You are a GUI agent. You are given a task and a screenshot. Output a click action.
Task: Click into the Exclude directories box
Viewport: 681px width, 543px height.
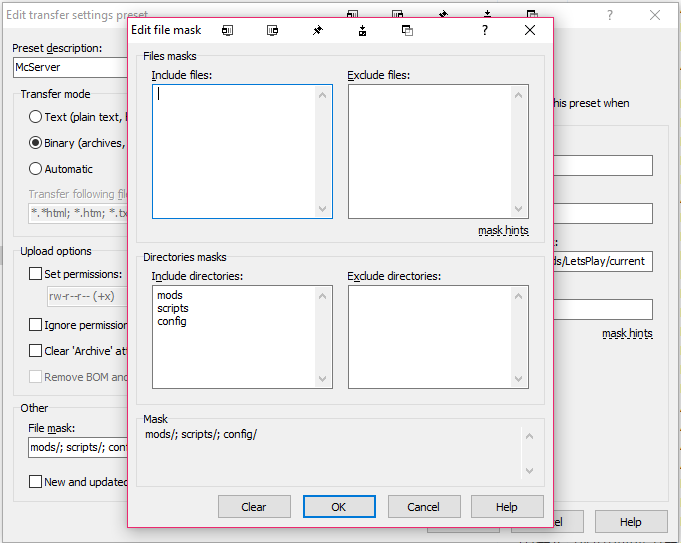(x=430, y=337)
